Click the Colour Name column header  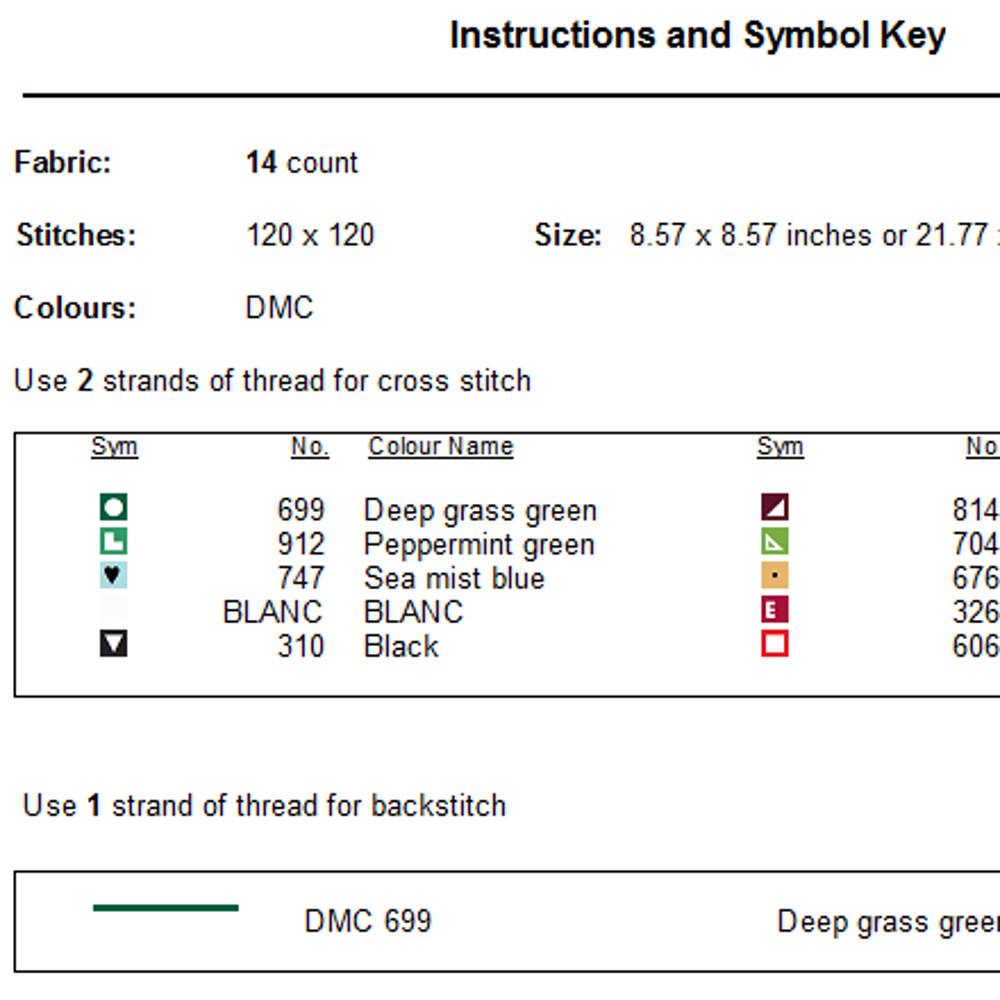click(x=440, y=447)
